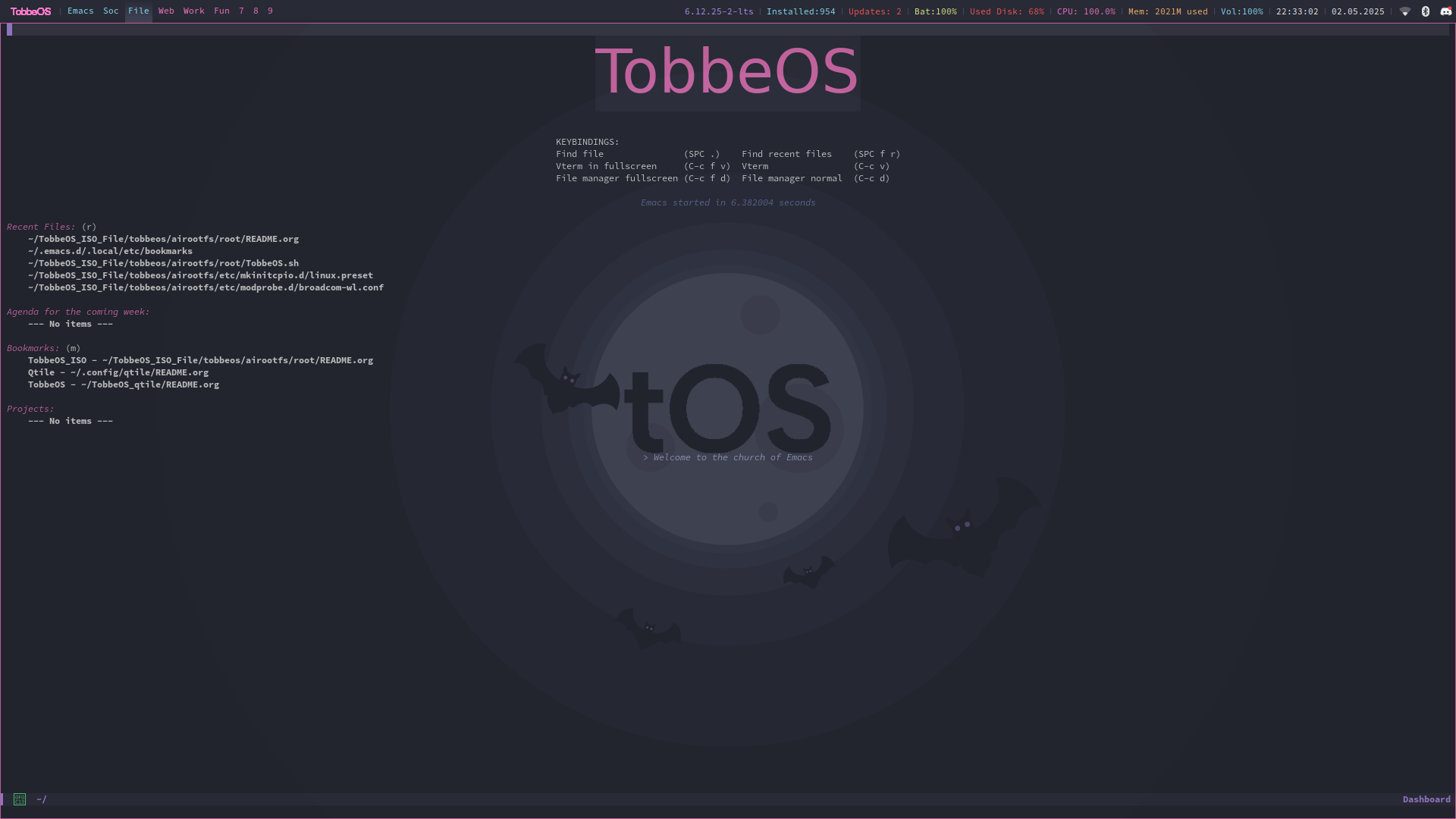Viewport: 1456px width, 819px height.
Task: Open the Bluetooth tray icon
Action: (x=1426, y=11)
